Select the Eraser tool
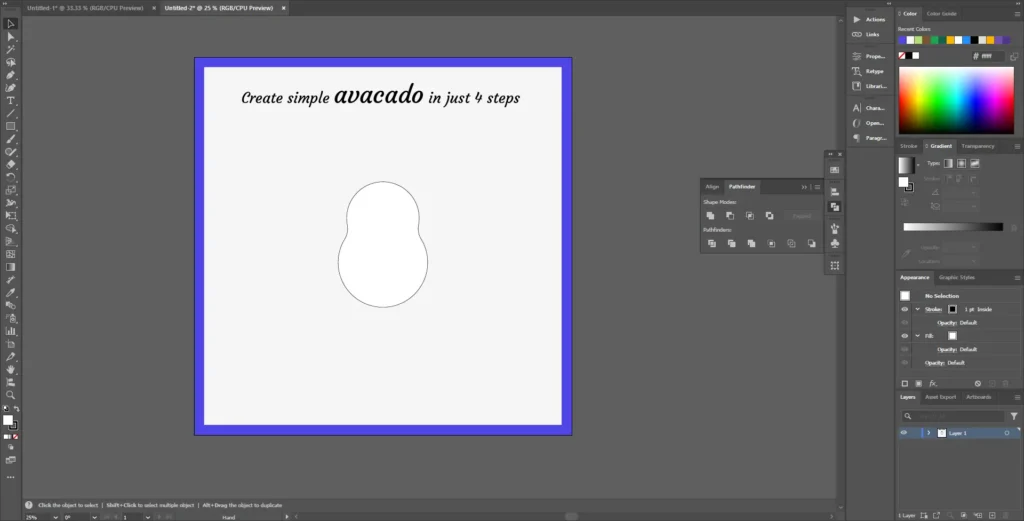1024x521 pixels. tap(10, 165)
